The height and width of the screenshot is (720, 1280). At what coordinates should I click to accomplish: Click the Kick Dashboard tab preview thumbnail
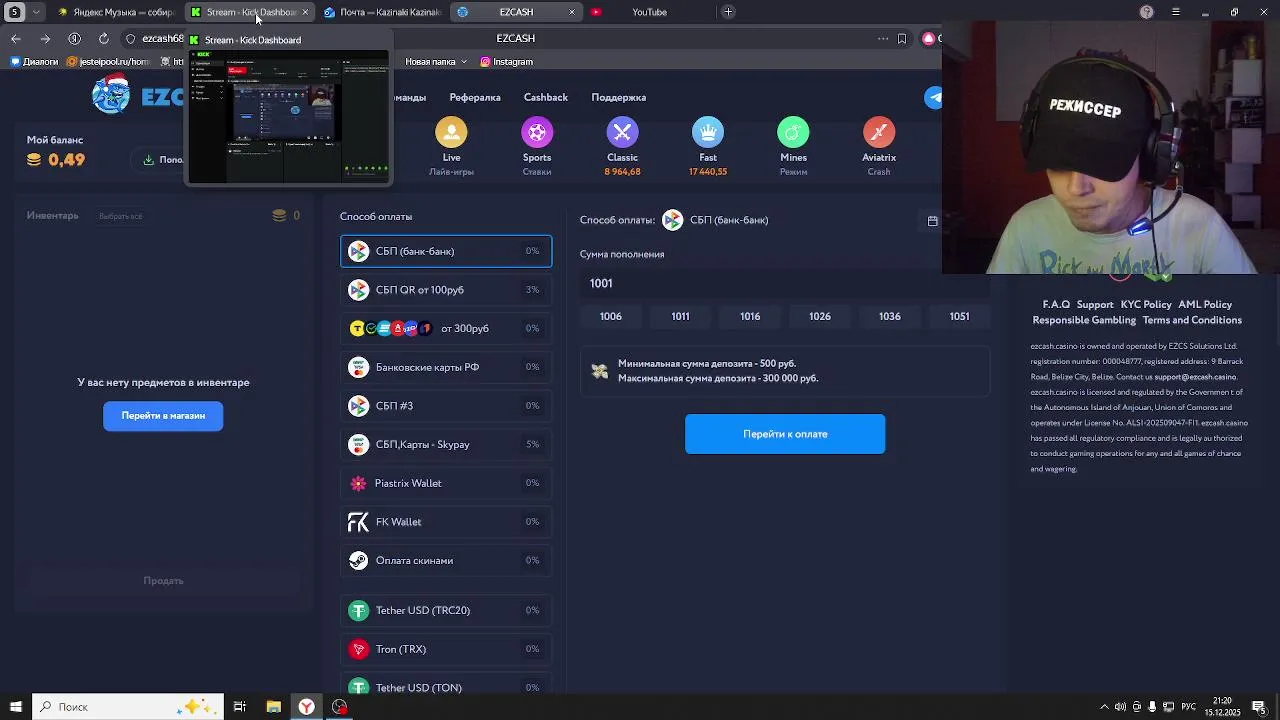pyautogui.click(x=289, y=116)
